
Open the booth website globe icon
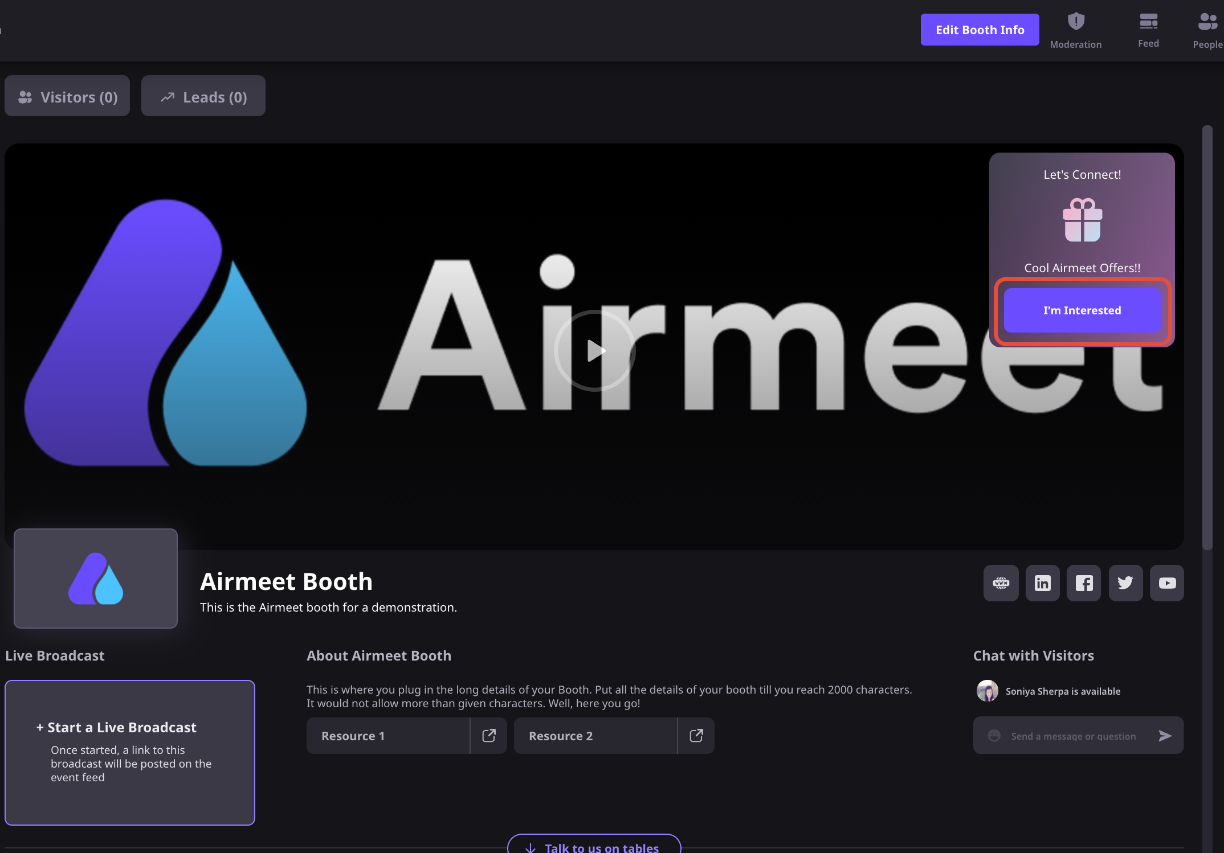point(1001,583)
